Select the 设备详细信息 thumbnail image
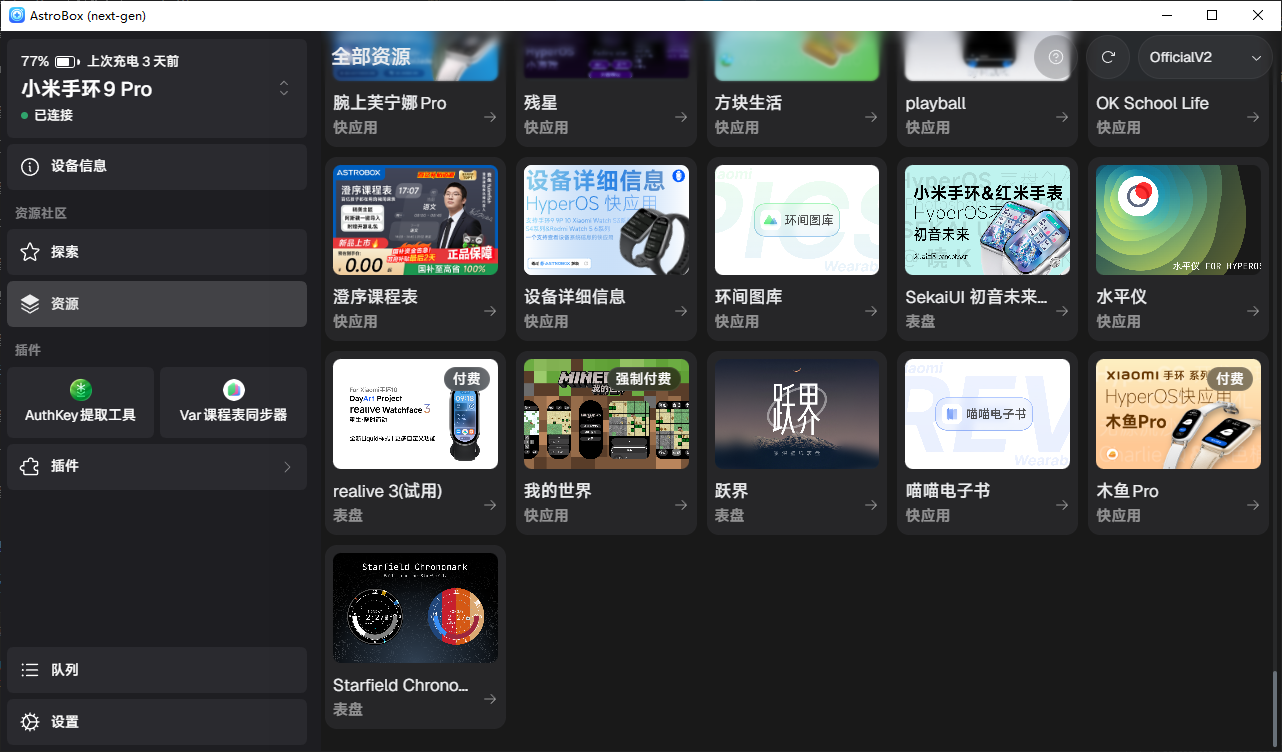This screenshot has height=752, width=1282. pyautogui.click(x=606, y=220)
